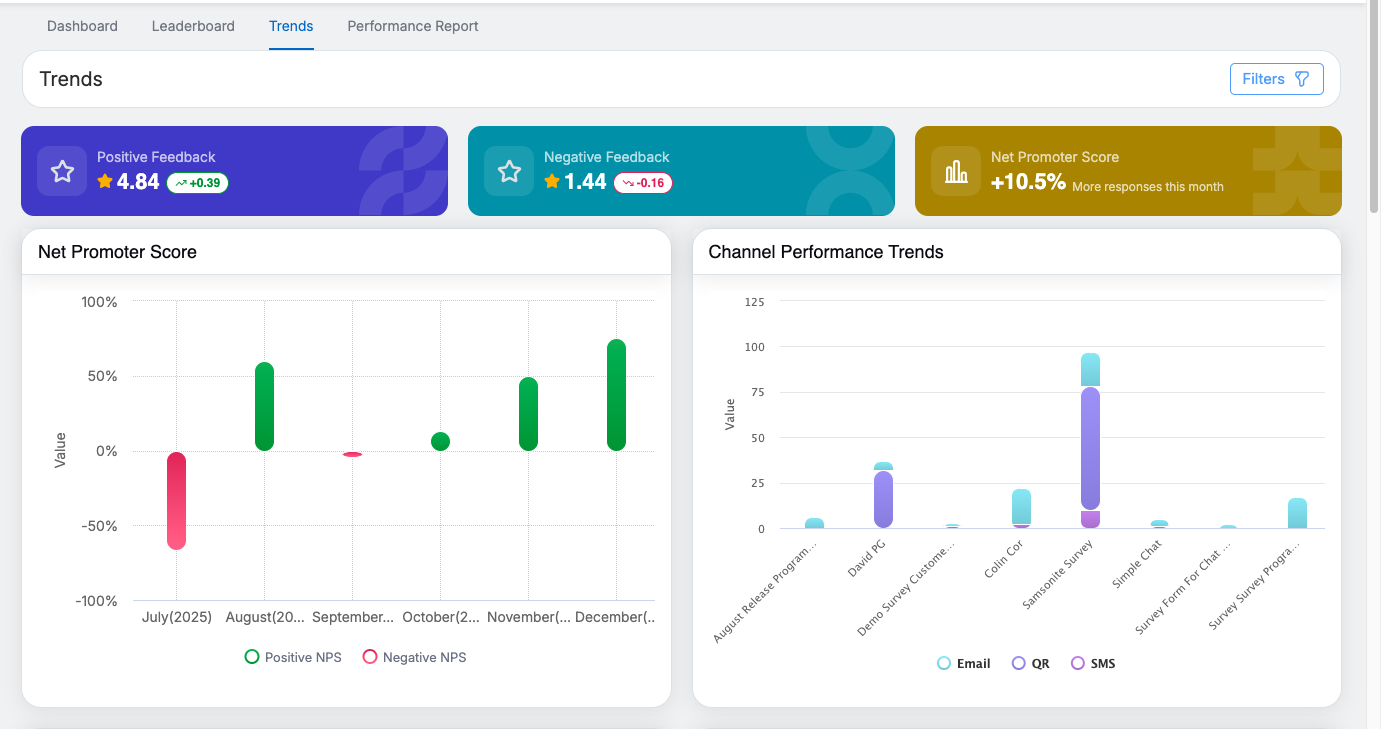Open the Filters panel
This screenshot has height=729, width=1381.
click(1276, 79)
